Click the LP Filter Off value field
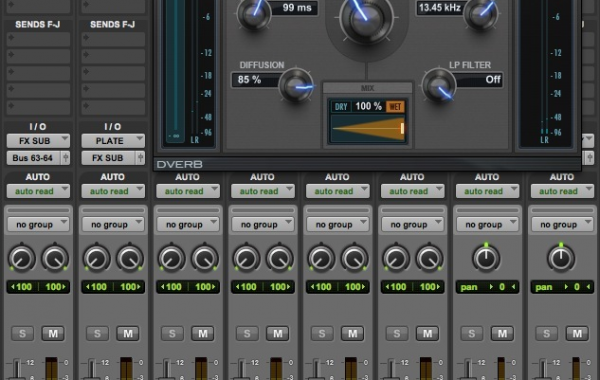The image size is (600, 380). [x=478, y=80]
